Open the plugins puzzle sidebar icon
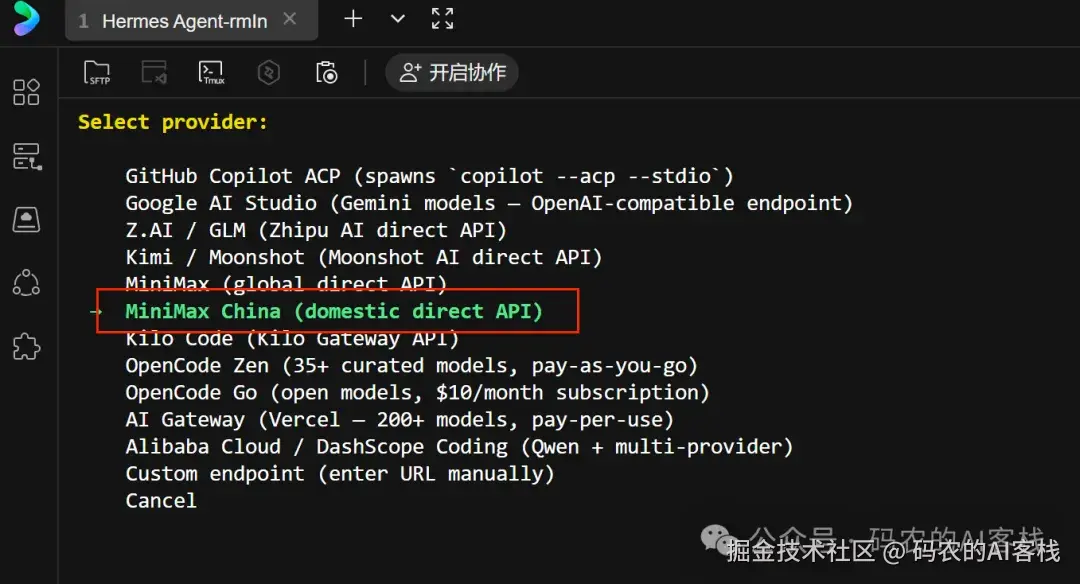Screen dimensions: 1080x584 (26, 346)
